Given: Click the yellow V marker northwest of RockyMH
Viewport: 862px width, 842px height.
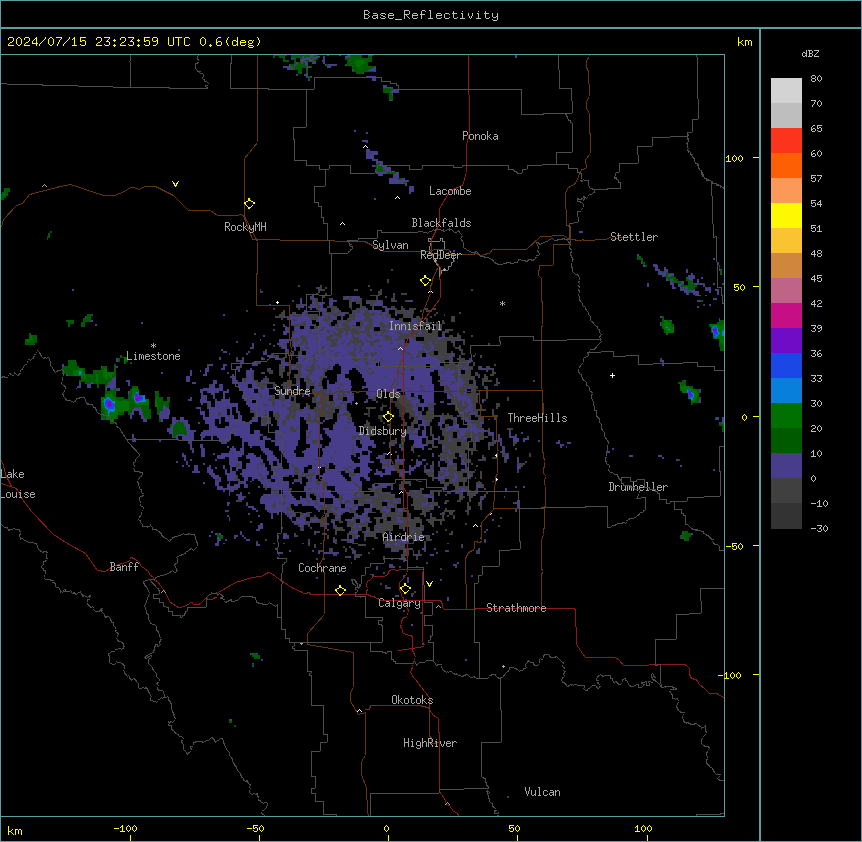Looking at the screenshot, I should 175,184.
